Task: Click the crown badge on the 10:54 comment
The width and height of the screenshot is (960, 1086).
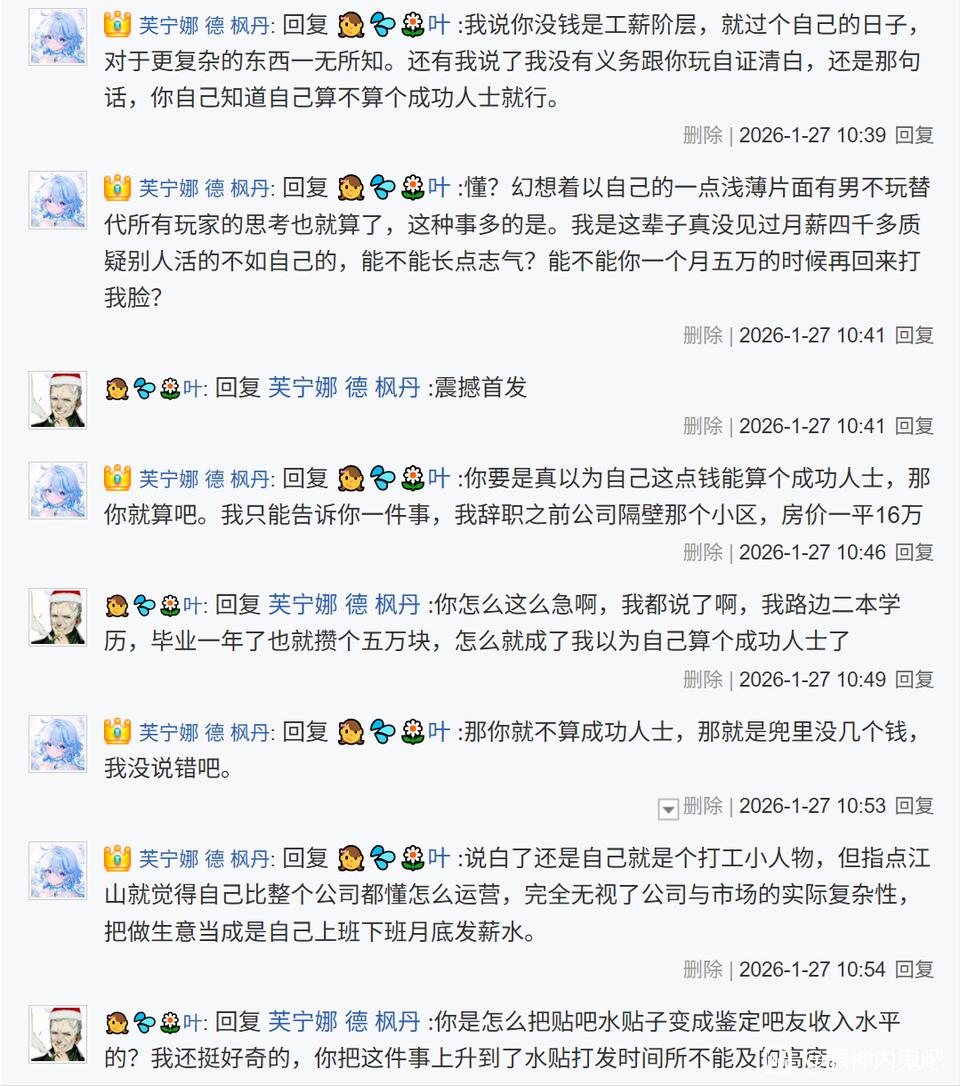Action: (118, 858)
